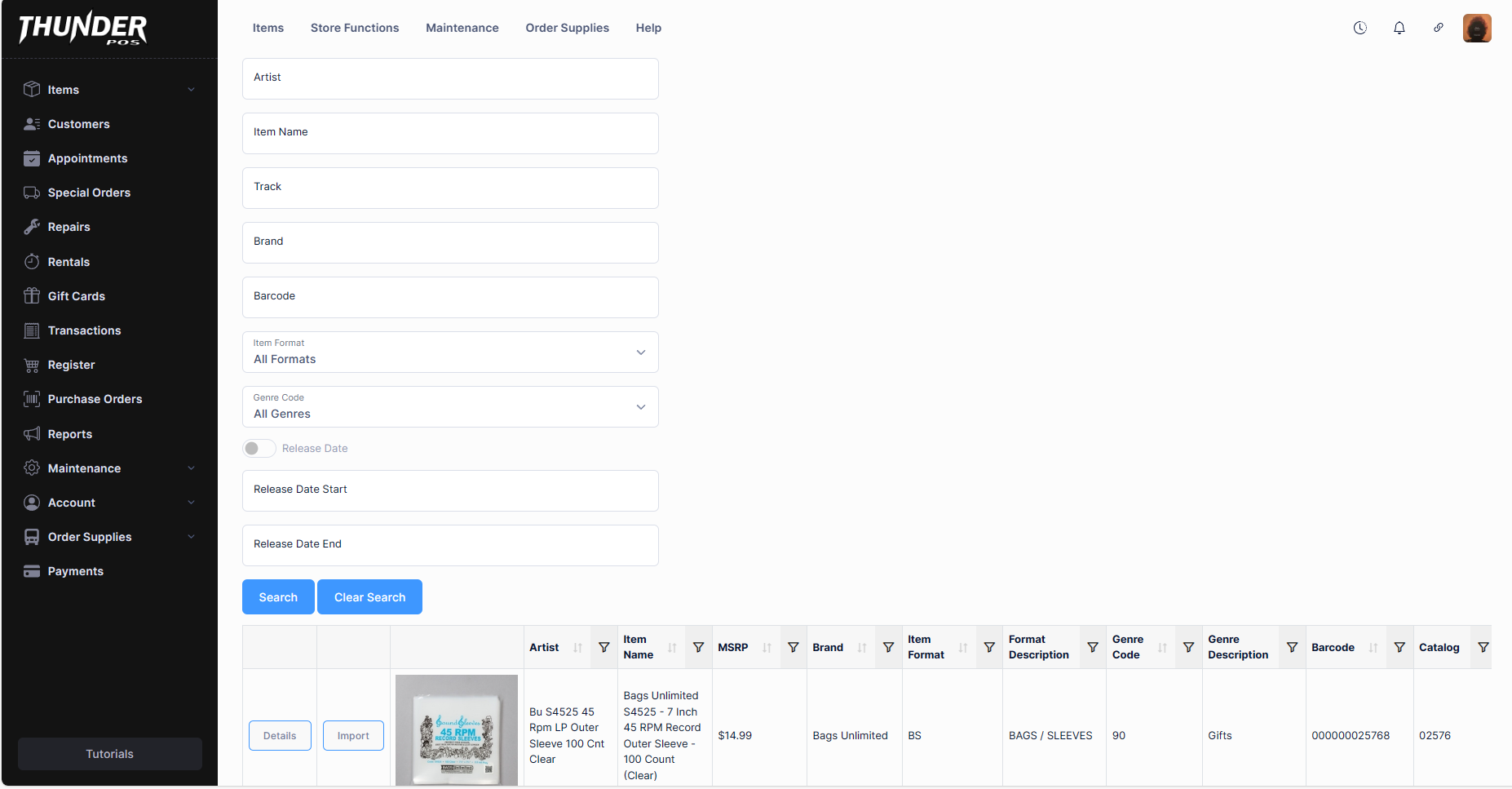
Task: Open the Help menu
Action: pyautogui.click(x=648, y=28)
